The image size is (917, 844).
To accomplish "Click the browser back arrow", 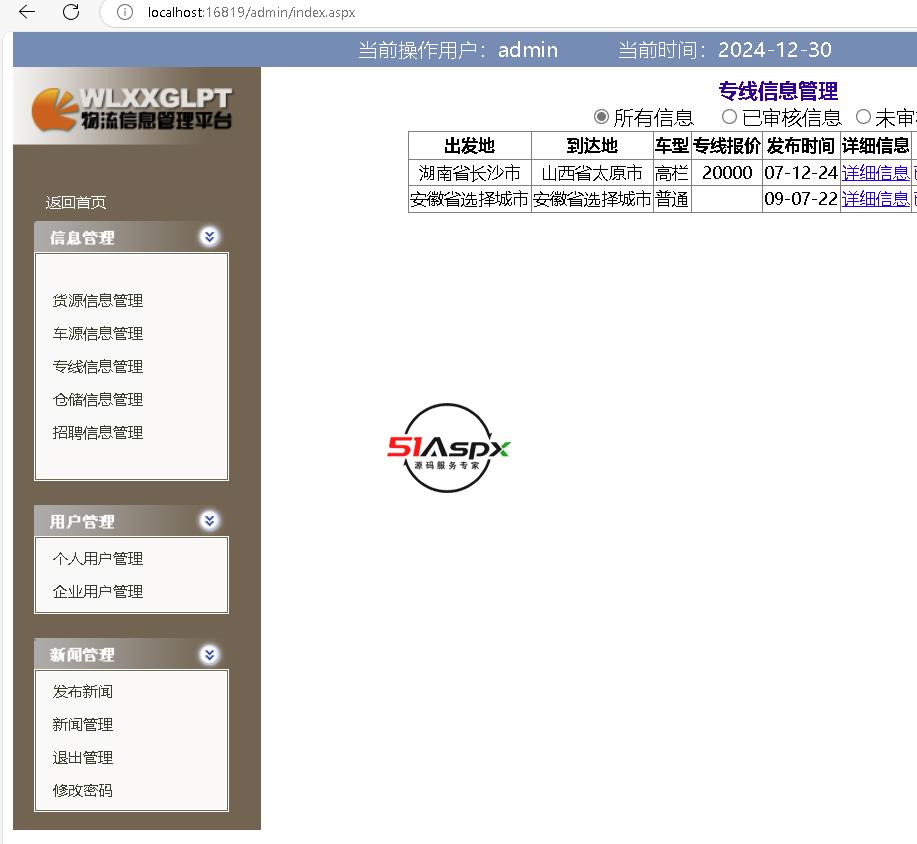I will click(27, 12).
